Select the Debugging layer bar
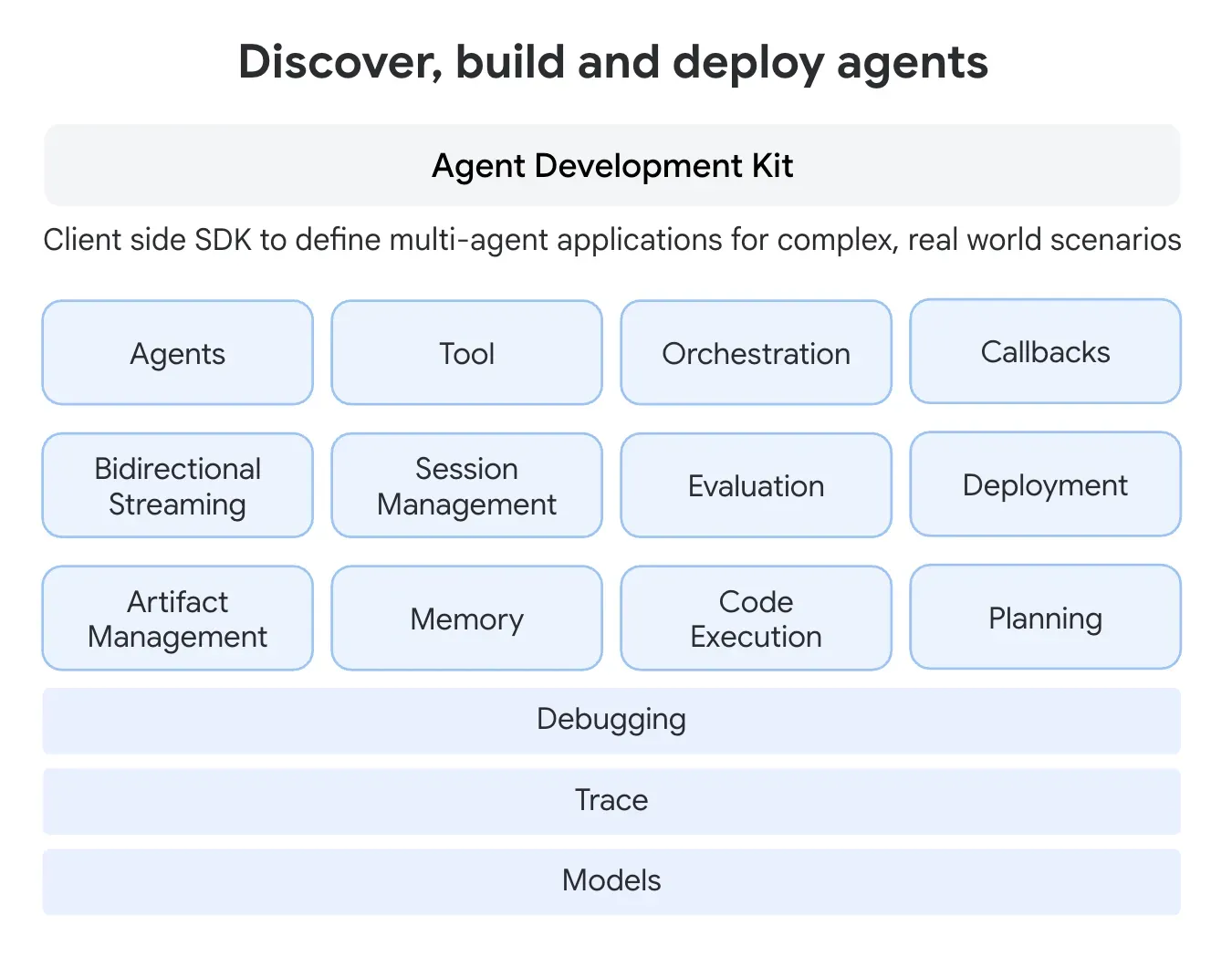The width and height of the screenshot is (1232, 967). pos(611,720)
